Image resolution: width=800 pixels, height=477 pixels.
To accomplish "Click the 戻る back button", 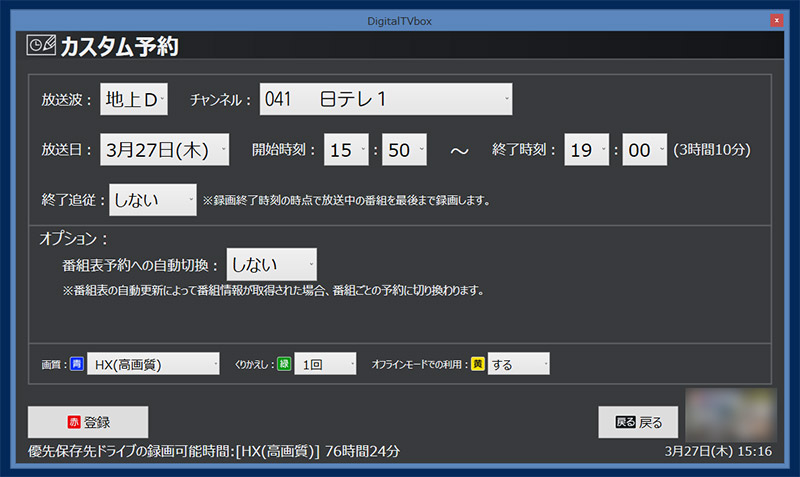I will 638,422.
